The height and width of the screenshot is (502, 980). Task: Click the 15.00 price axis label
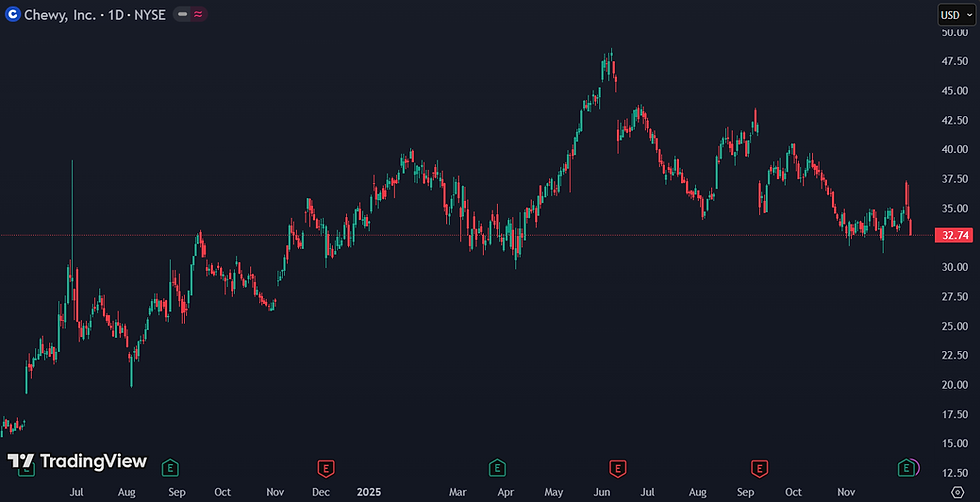[x=955, y=443]
